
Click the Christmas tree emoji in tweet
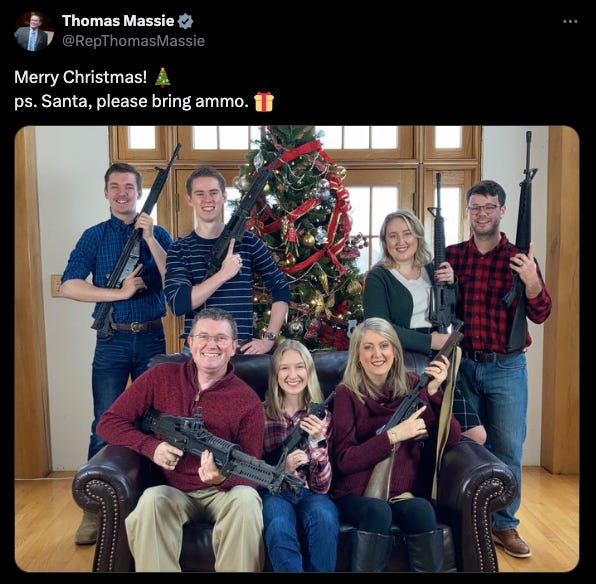point(163,77)
